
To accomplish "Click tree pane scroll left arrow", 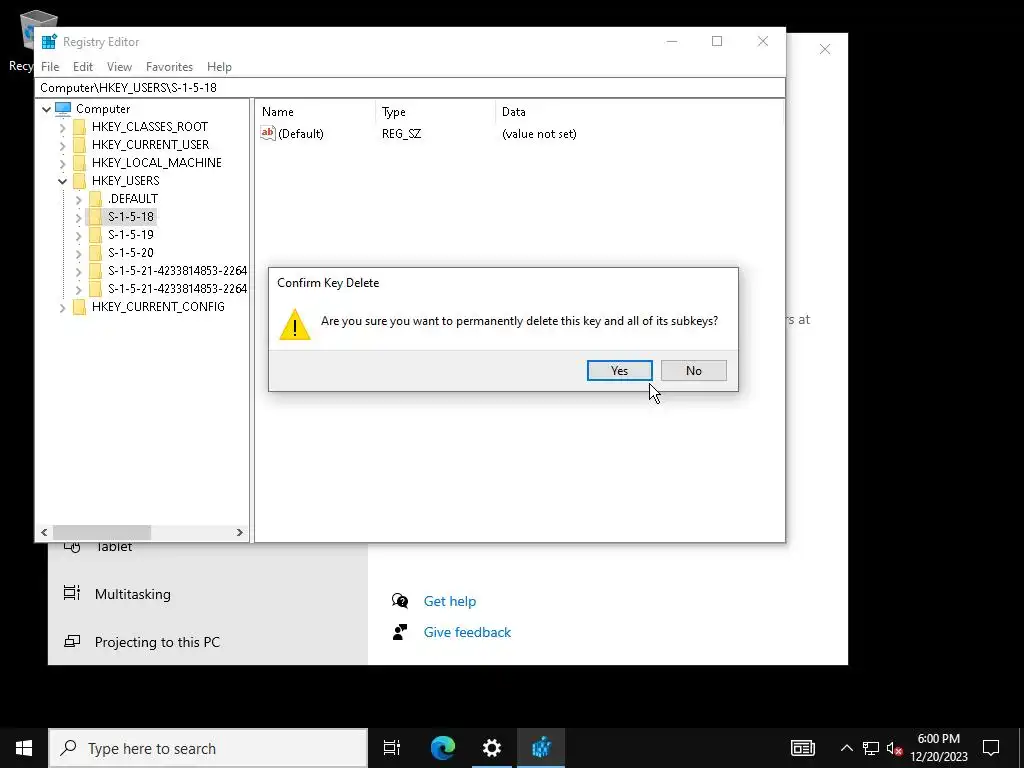I will 44,532.
